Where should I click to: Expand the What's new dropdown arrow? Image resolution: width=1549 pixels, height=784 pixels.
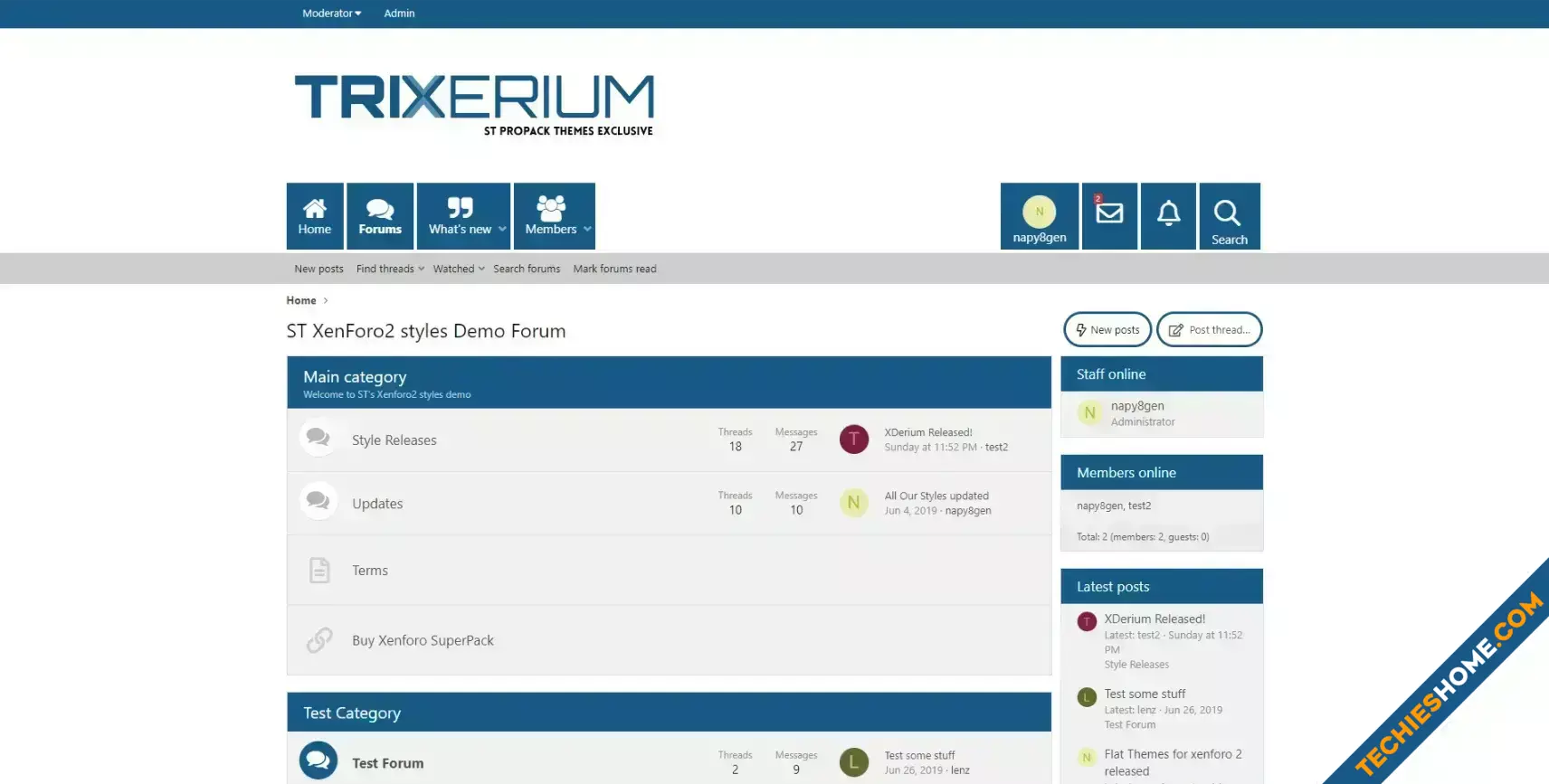point(502,229)
